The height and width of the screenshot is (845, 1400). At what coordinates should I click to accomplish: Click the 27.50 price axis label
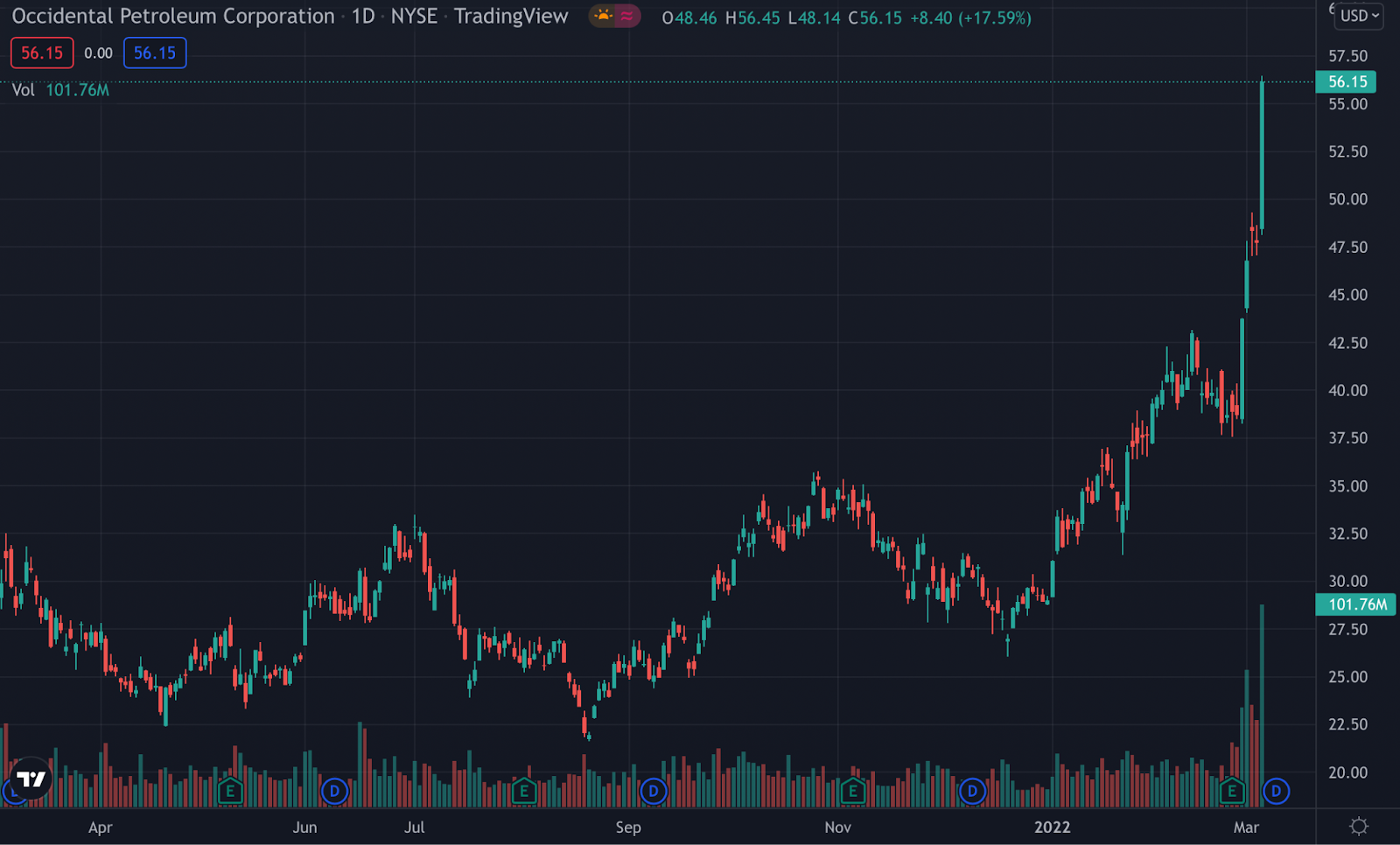(1347, 629)
